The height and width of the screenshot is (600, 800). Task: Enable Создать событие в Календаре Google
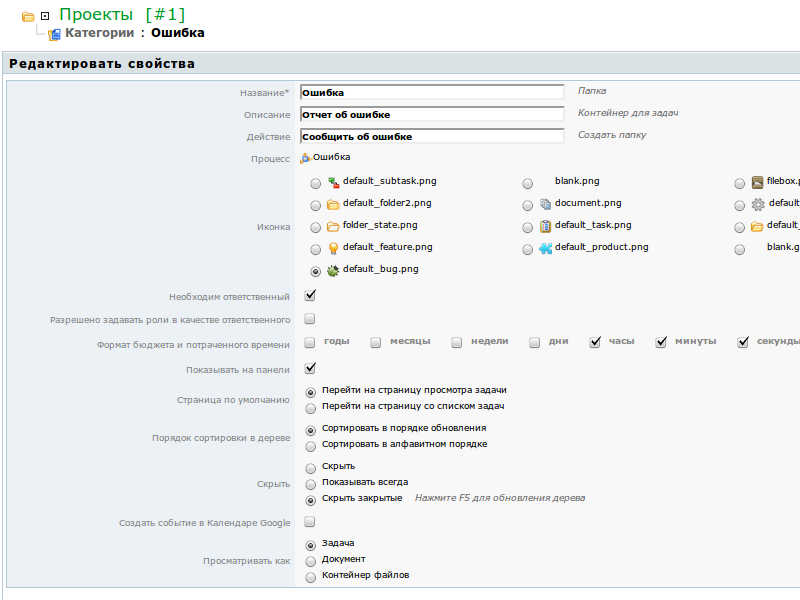pyautogui.click(x=310, y=522)
